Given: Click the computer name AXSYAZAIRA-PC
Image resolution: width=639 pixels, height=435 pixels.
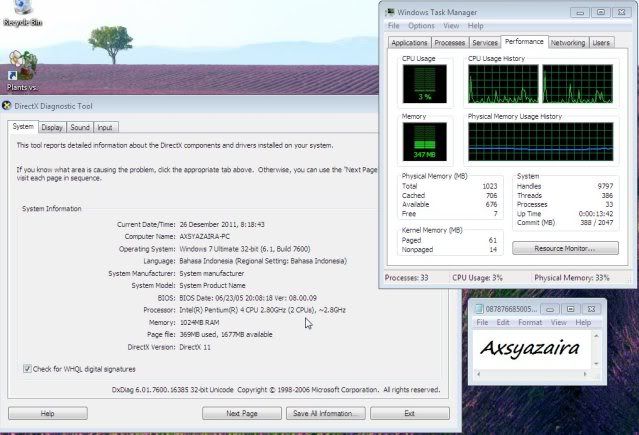Looking at the screenshot, I should [x=205, y=236].
